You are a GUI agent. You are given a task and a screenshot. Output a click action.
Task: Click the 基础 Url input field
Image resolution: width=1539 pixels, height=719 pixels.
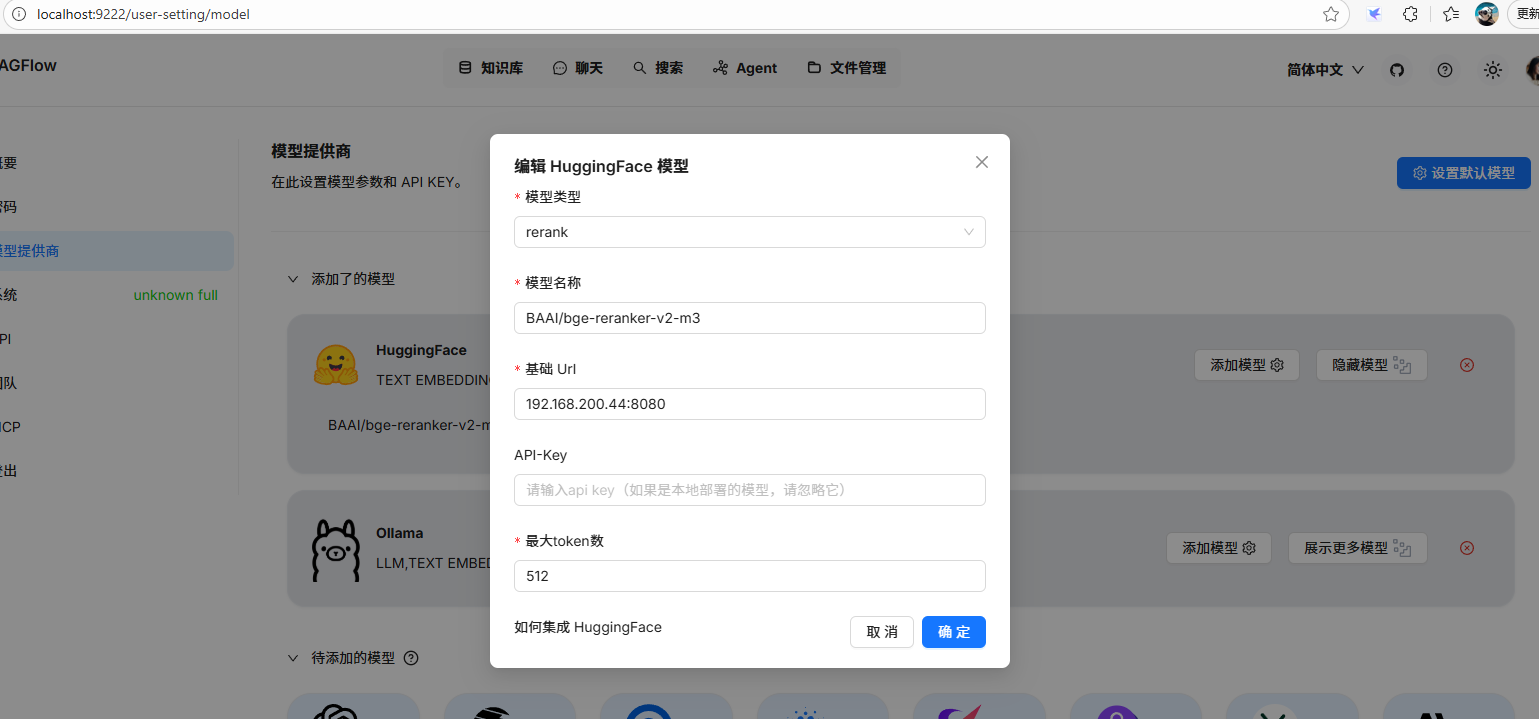pos(750,404)
